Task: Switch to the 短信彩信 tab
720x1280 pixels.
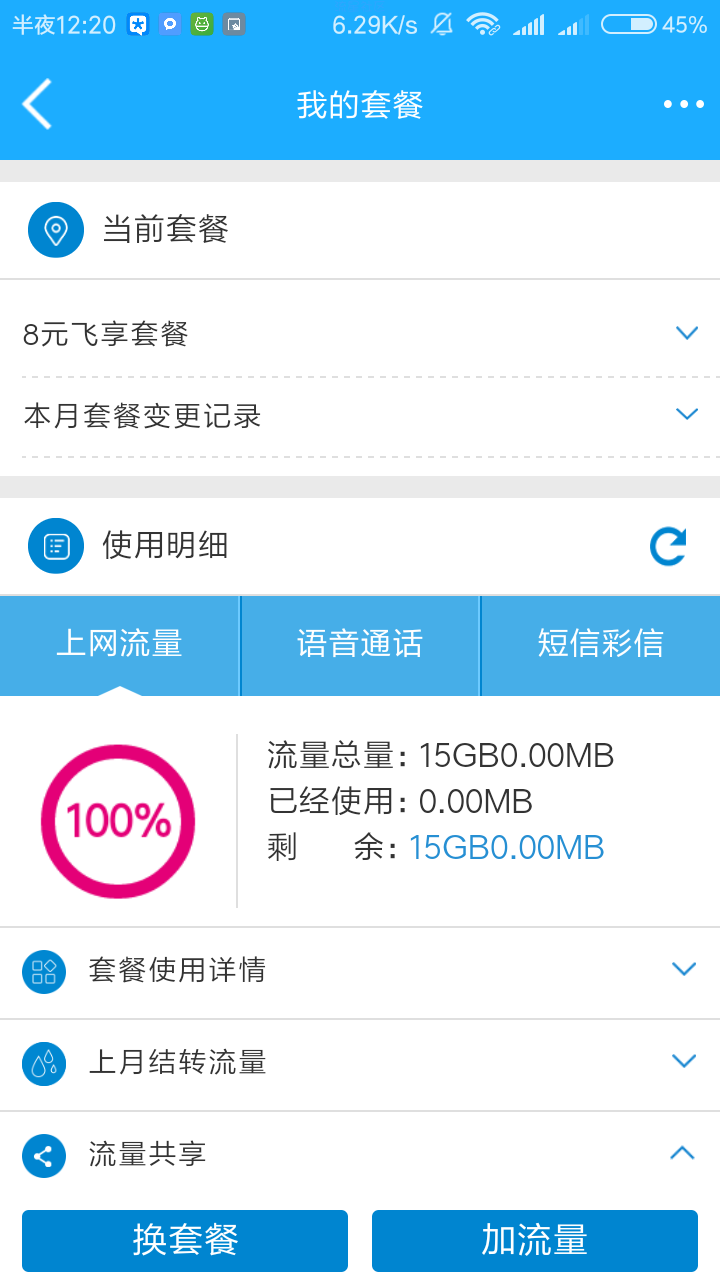Action: point(600,644)
